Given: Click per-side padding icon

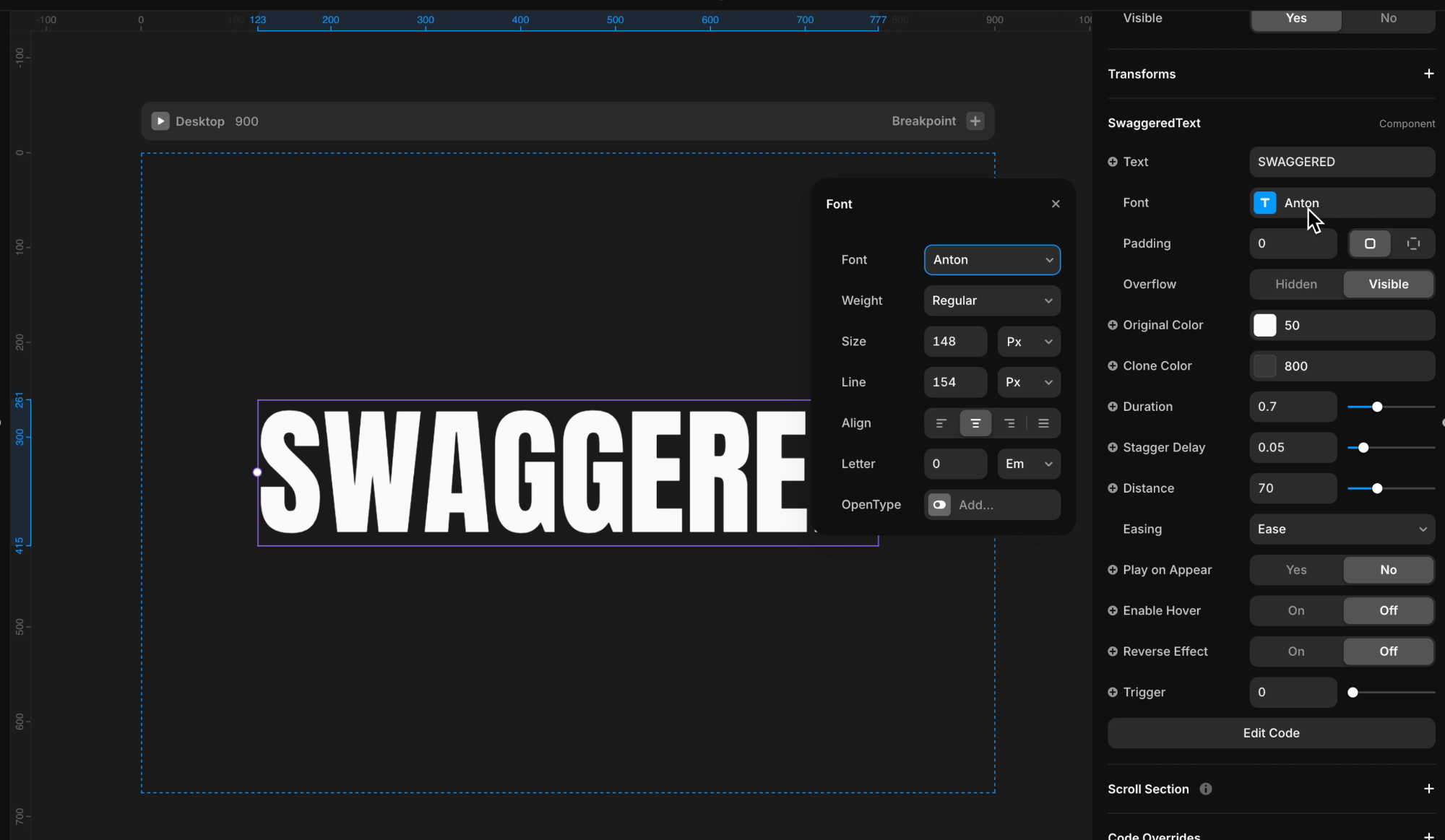Looking at the screenshot, I should coord(1413,243).
